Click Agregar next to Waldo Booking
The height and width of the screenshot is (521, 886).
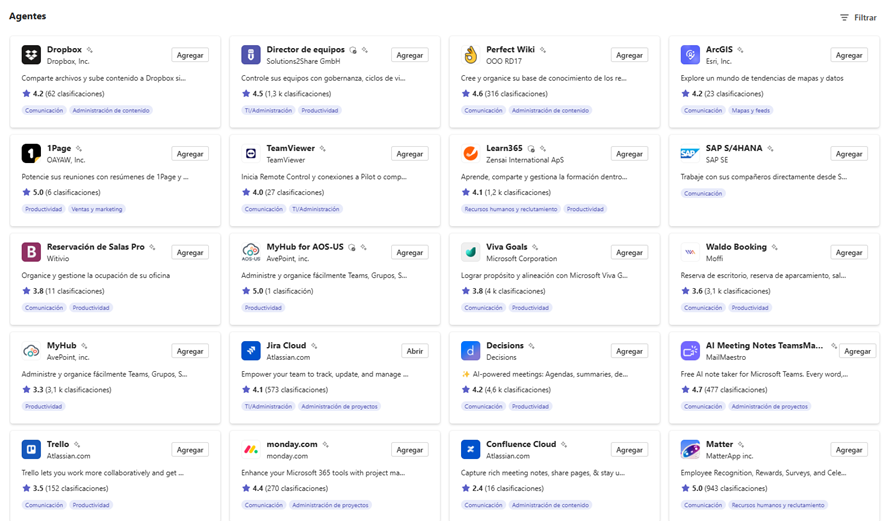pos(849,252)
